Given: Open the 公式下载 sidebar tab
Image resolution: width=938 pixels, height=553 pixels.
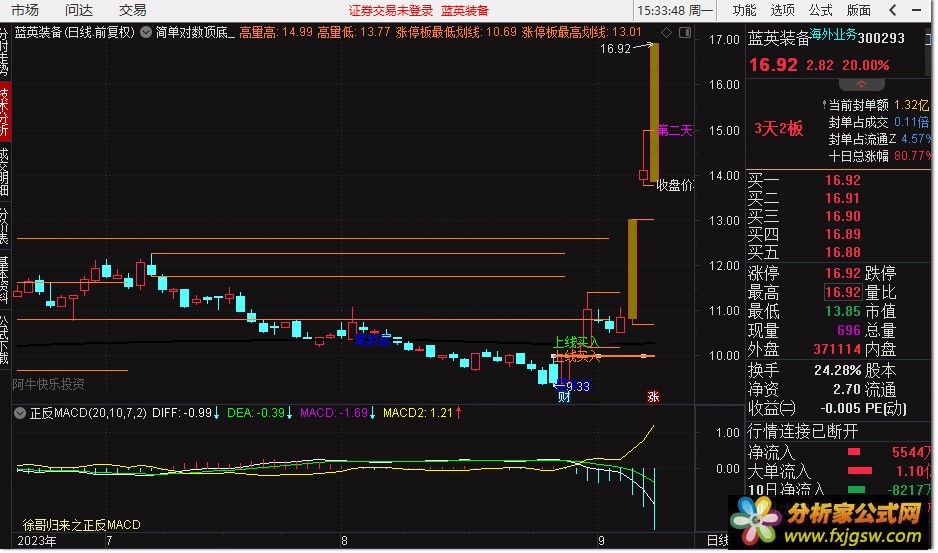Looking at the screenshot, I should 5,339.
